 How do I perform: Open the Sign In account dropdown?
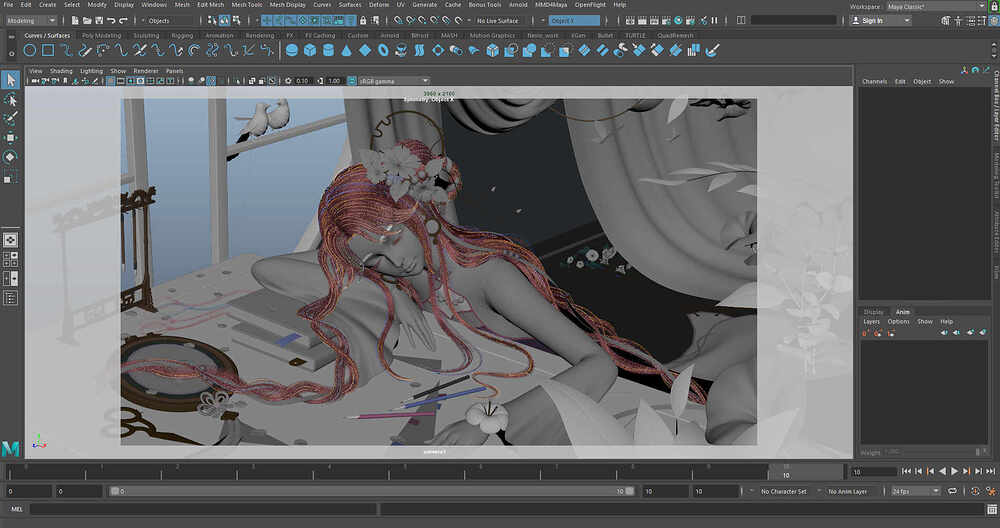click(x=881, y=20)
